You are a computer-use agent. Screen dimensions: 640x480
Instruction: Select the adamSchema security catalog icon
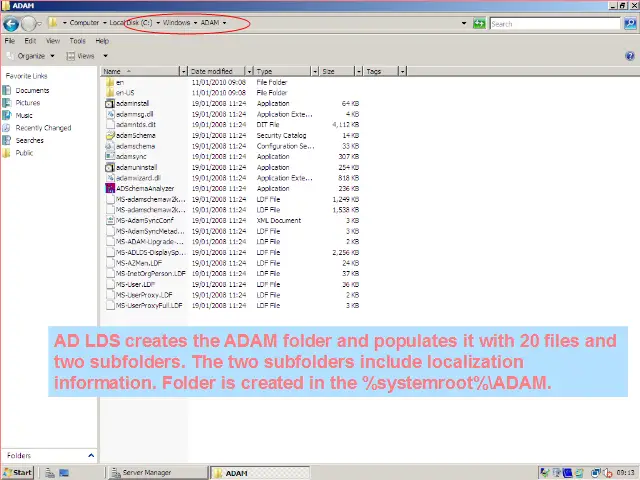coord(110,136)
